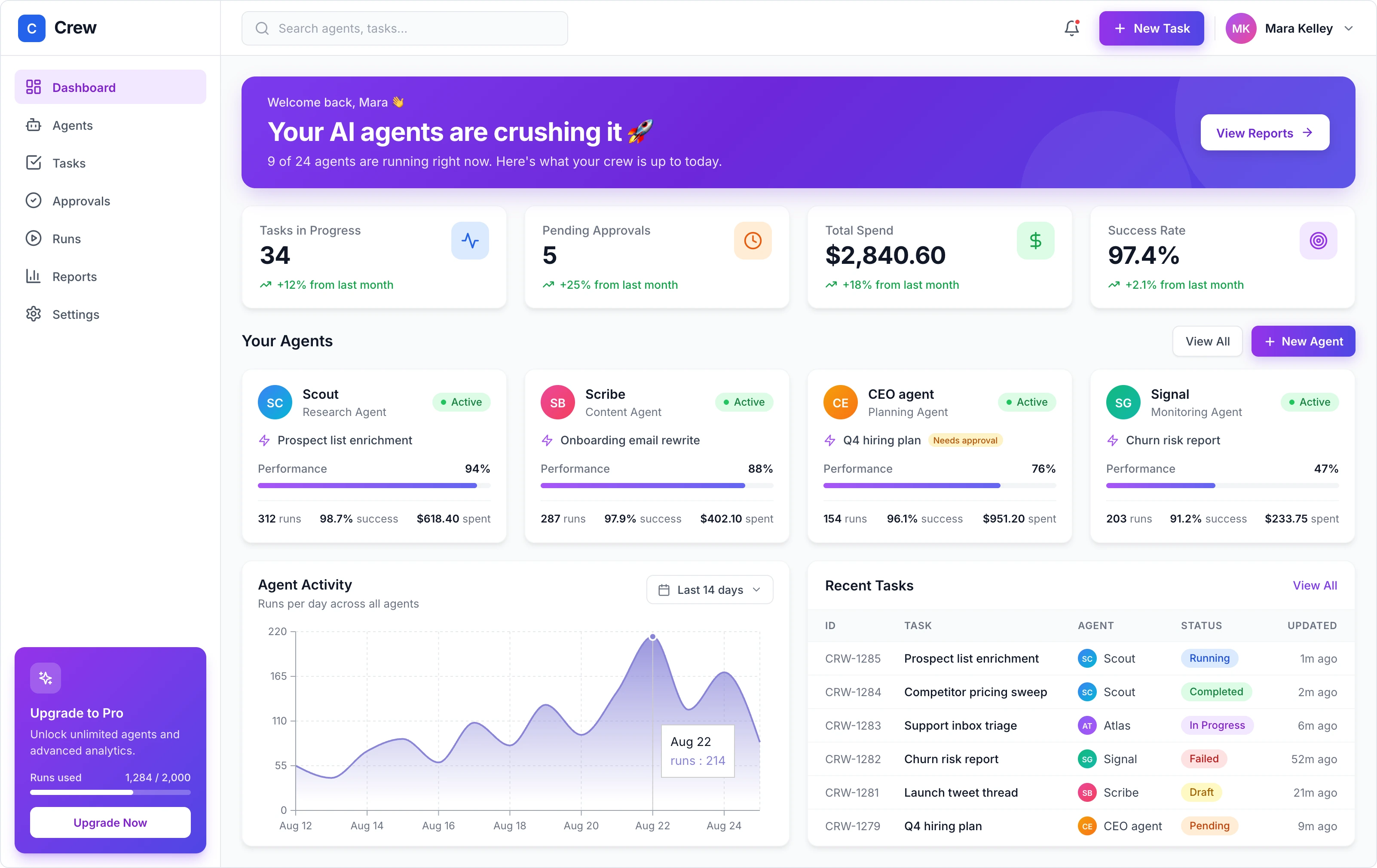Viewport: 1377px width, 868px height.
Task: Select the CRW-1282 Churn risk report row
Action: tap(1081, 759)
